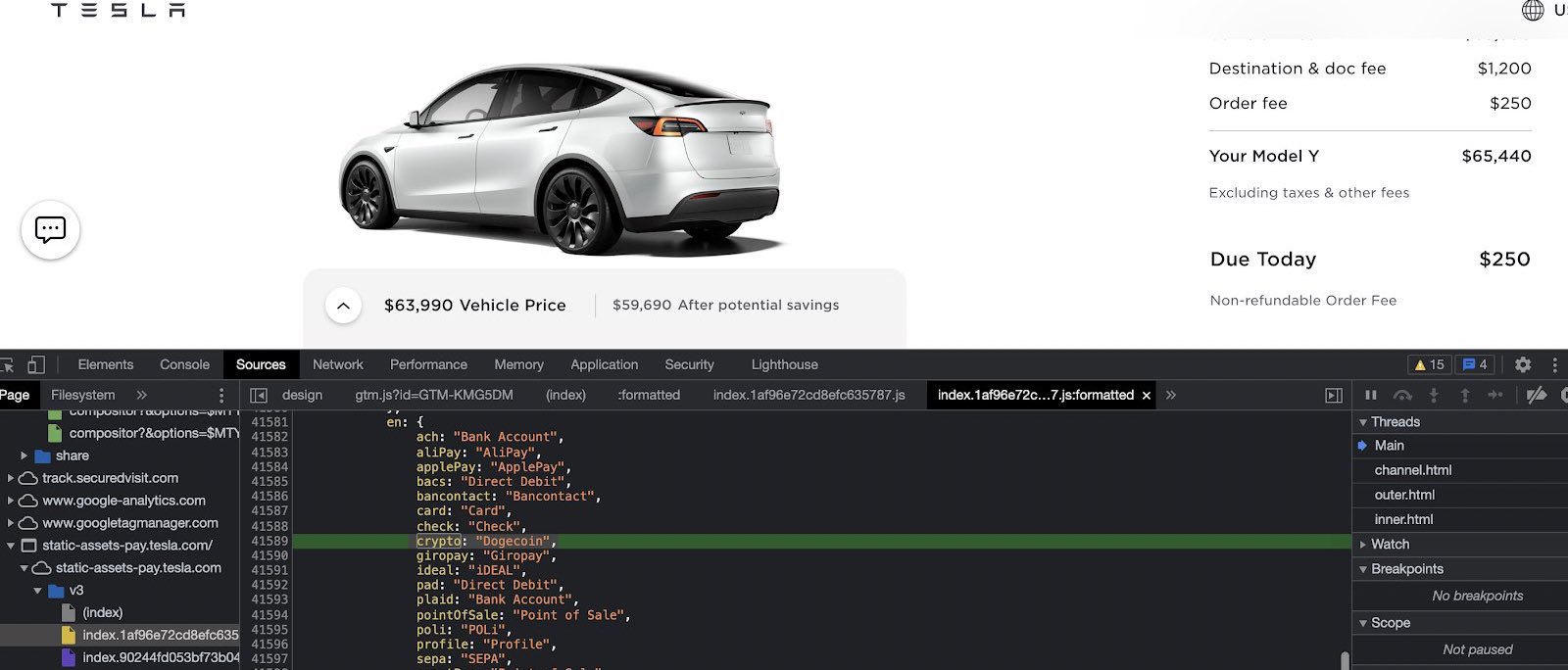Open the DevTools three-dot customize menu

(1555, 364)
